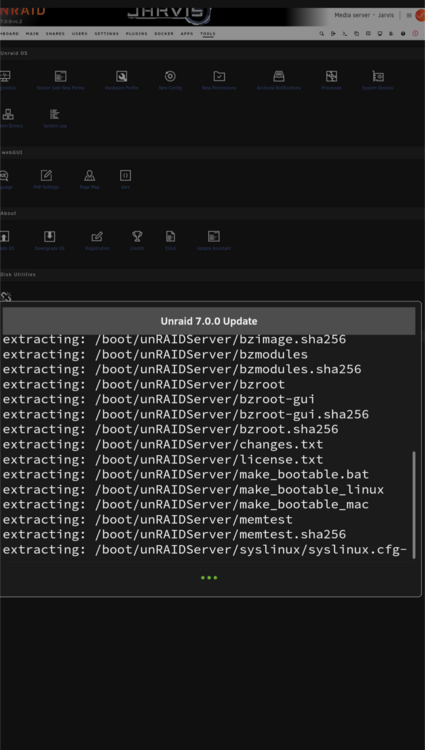Open the Credits page
425x750 pixels.
point(137,241)
